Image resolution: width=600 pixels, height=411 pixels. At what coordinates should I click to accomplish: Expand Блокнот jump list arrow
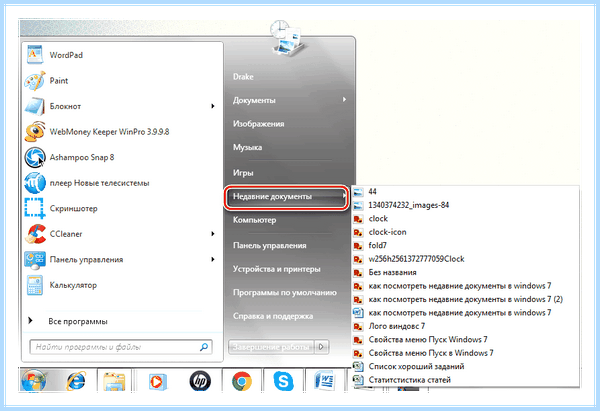coord(213,106)
